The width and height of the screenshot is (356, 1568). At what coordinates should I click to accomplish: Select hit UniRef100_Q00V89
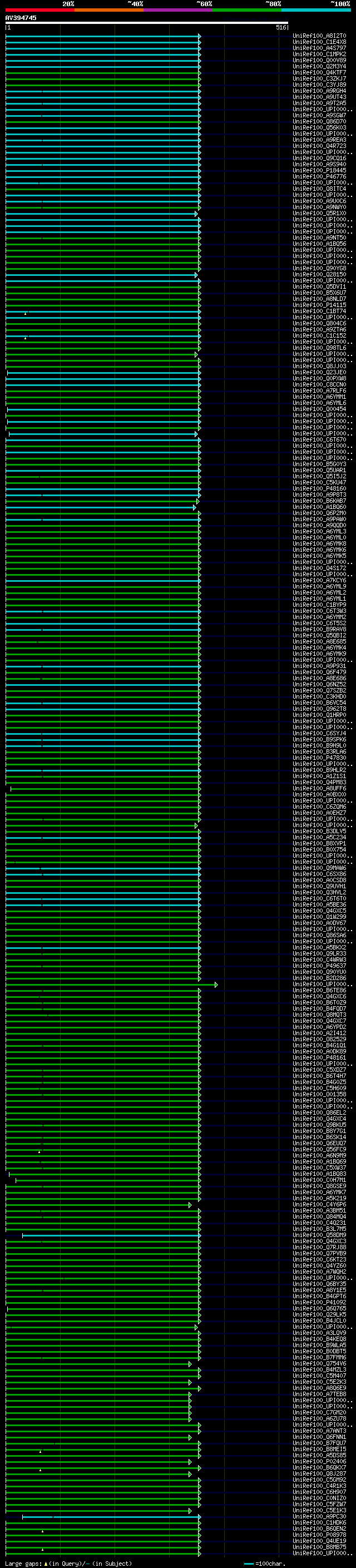point(319,60)
